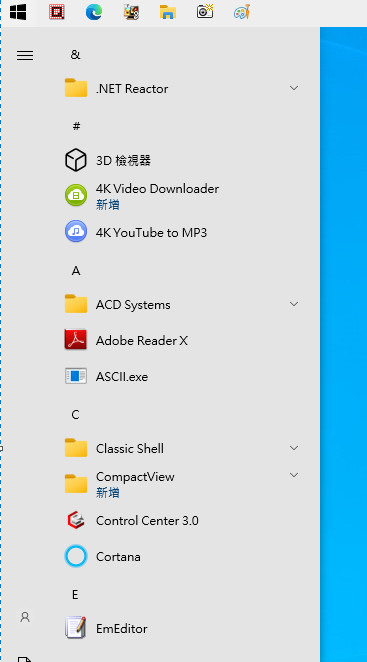The height and width of the screenshot is (662, 367).
Task: Launch 3D 檢視器 by its name
Action: pos(123,160)
